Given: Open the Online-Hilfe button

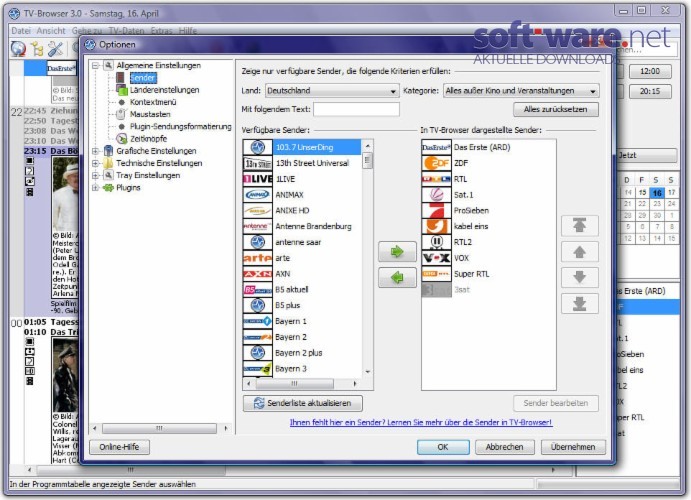Looking at the screenshot, I should 119,447.
